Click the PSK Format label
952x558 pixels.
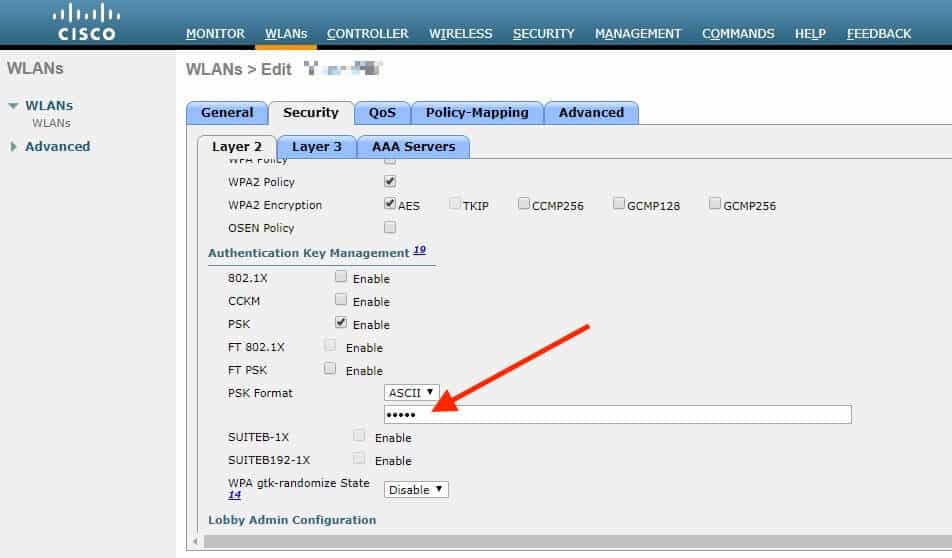tap(260, 393)
